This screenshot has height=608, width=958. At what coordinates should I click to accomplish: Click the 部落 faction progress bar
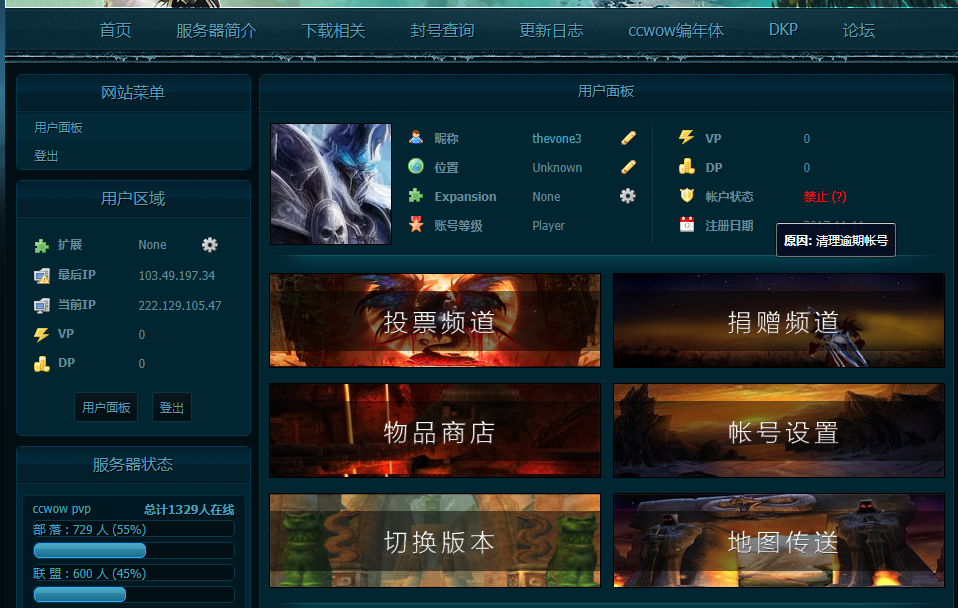click(x=89, y=550)
